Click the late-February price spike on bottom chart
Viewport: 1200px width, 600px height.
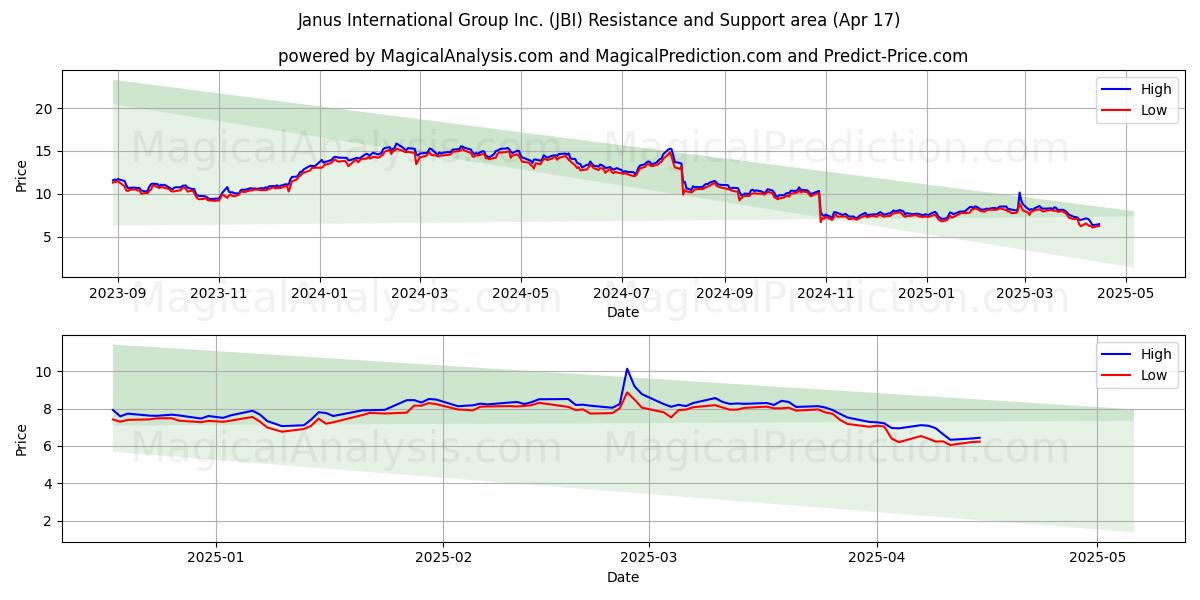(x=627, y=370)
